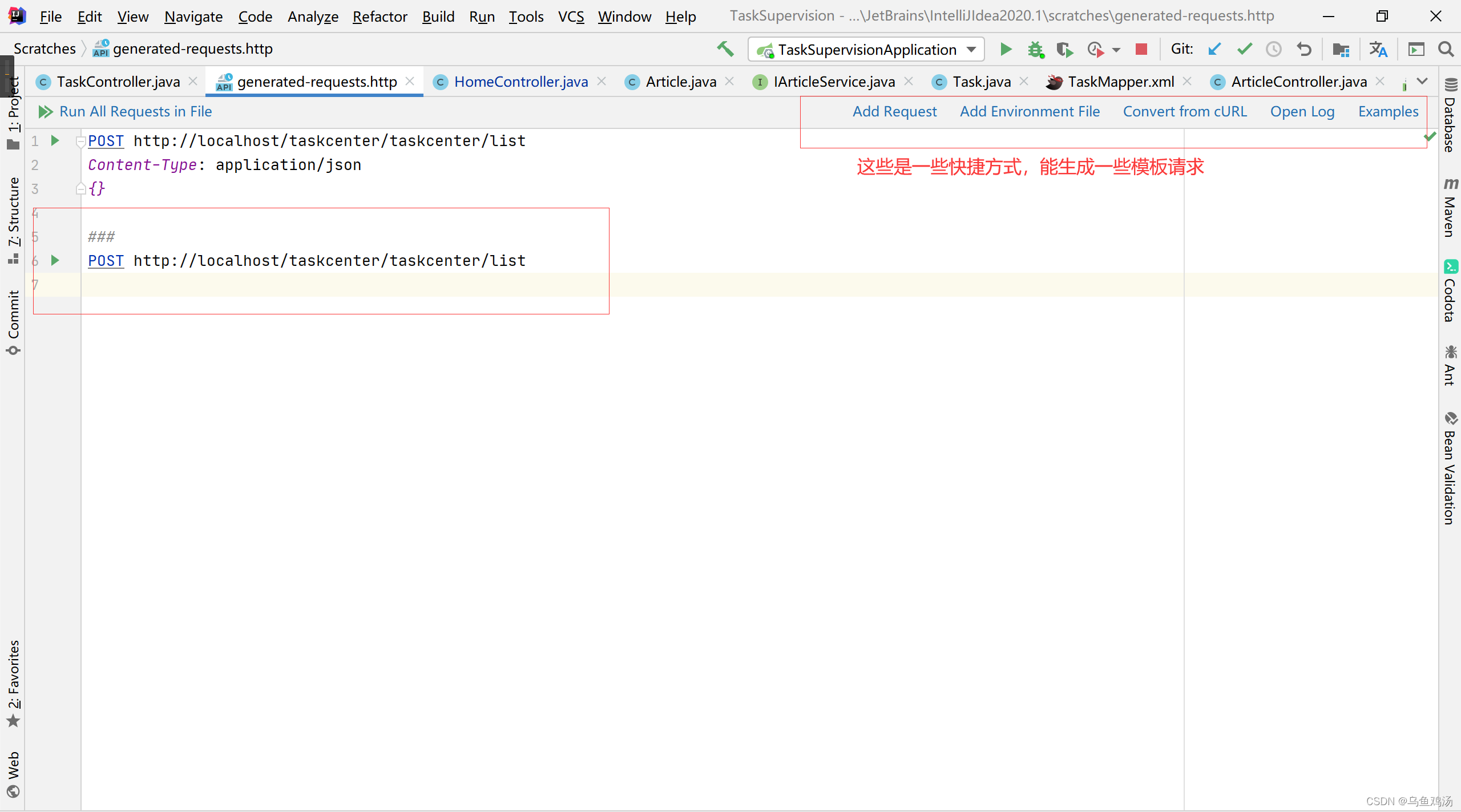Viewport: 1461px width, 812px height.
Task: Click Git update project blue arrow
Action: (1214, 49)
